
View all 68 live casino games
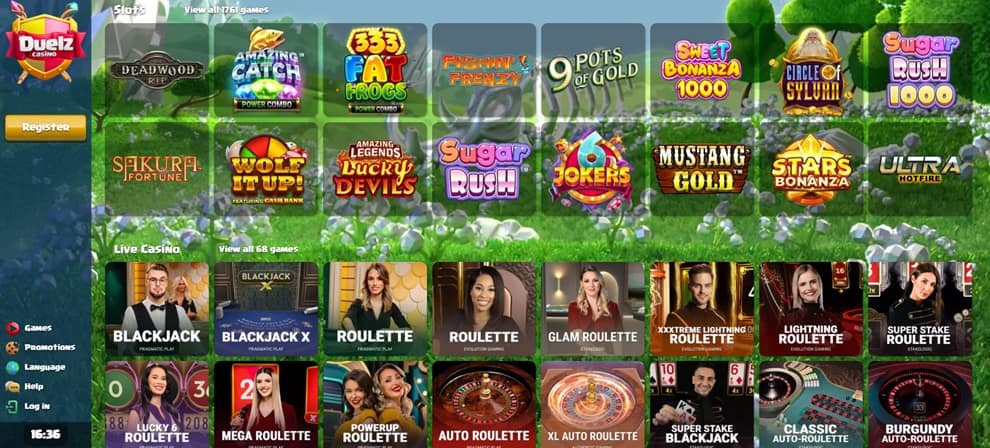[258, 249]
